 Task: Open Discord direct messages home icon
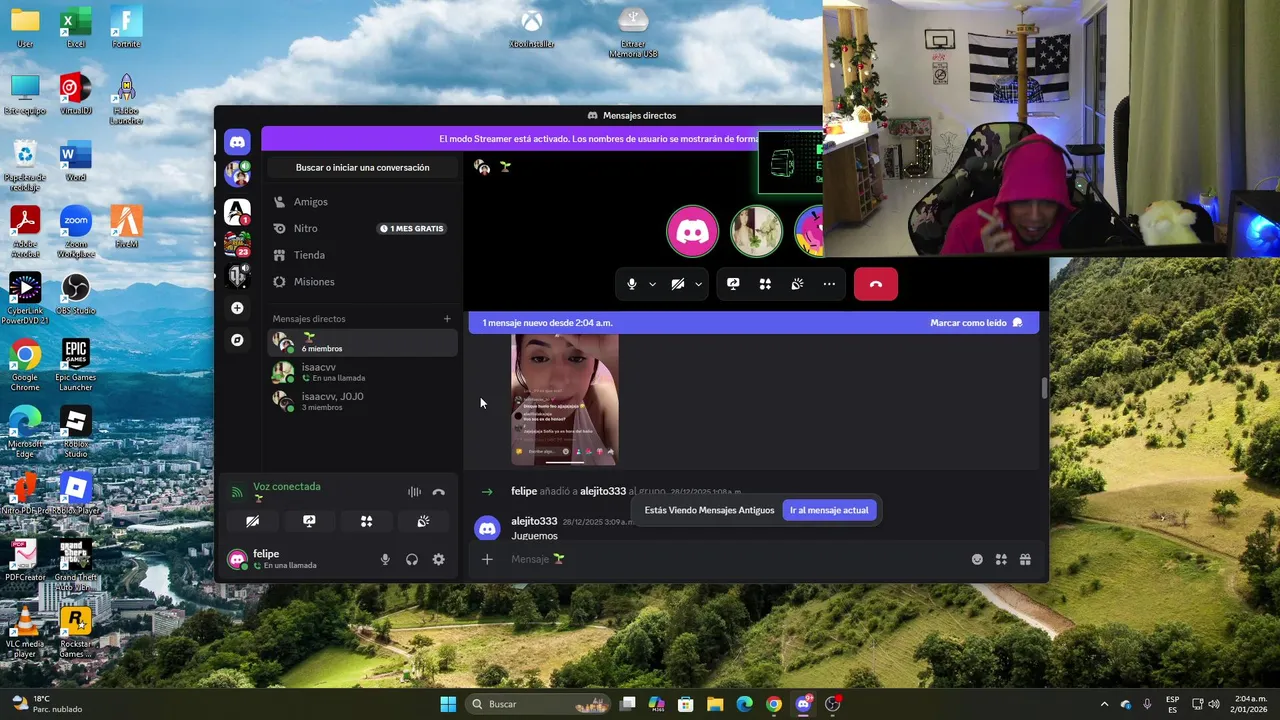pos(237,142)
